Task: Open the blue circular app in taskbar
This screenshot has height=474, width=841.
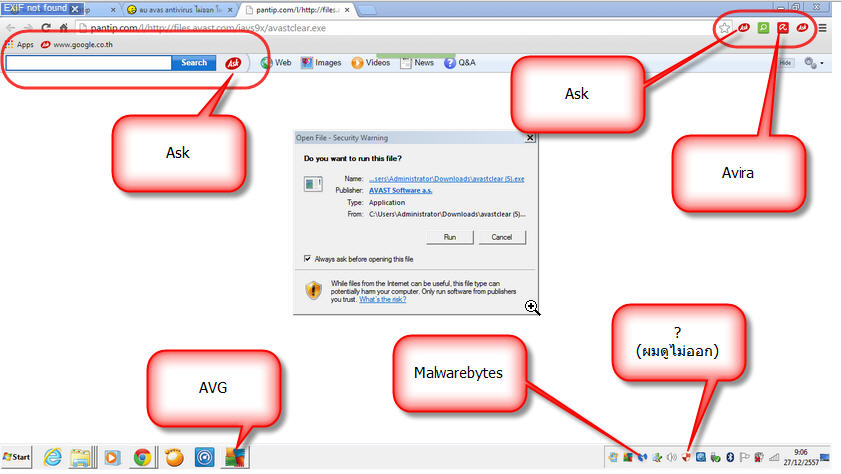Action: coord(204,457)
